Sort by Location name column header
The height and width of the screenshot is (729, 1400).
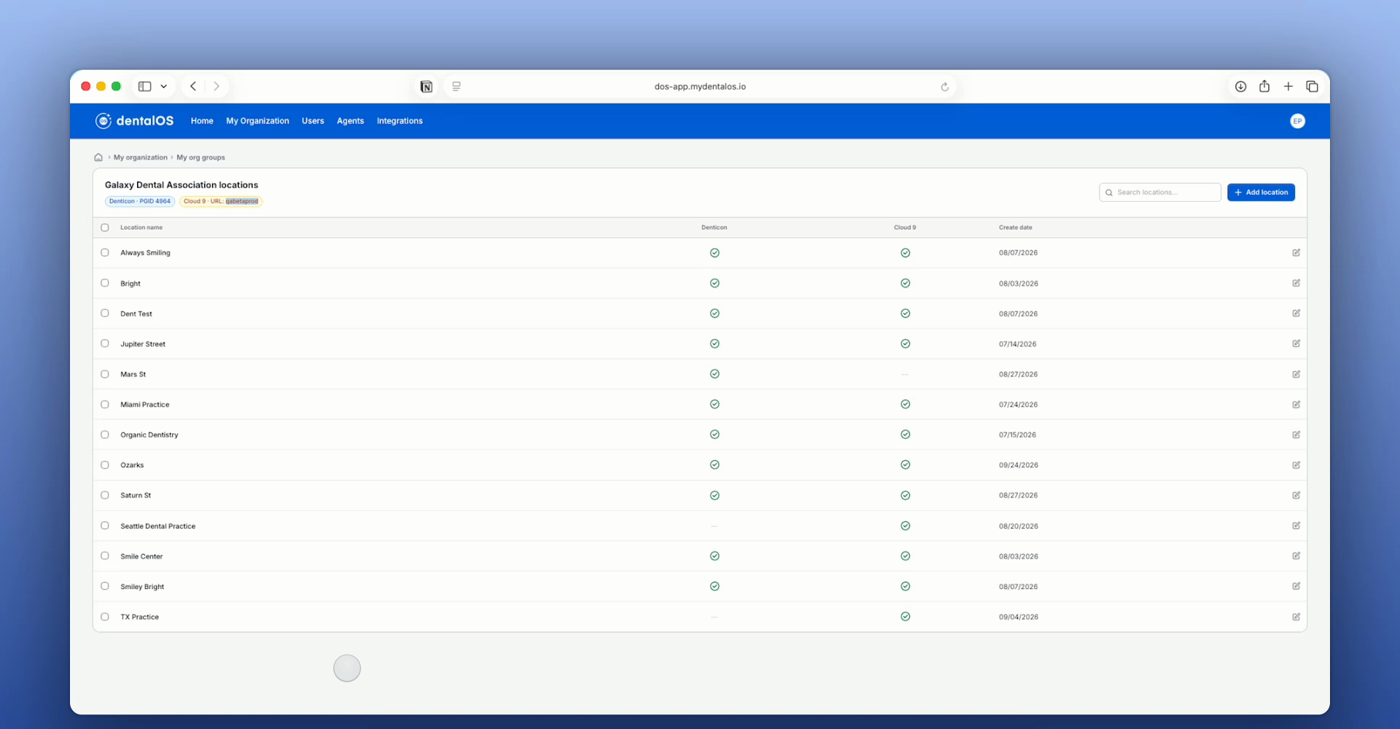(x=141, y=228)
